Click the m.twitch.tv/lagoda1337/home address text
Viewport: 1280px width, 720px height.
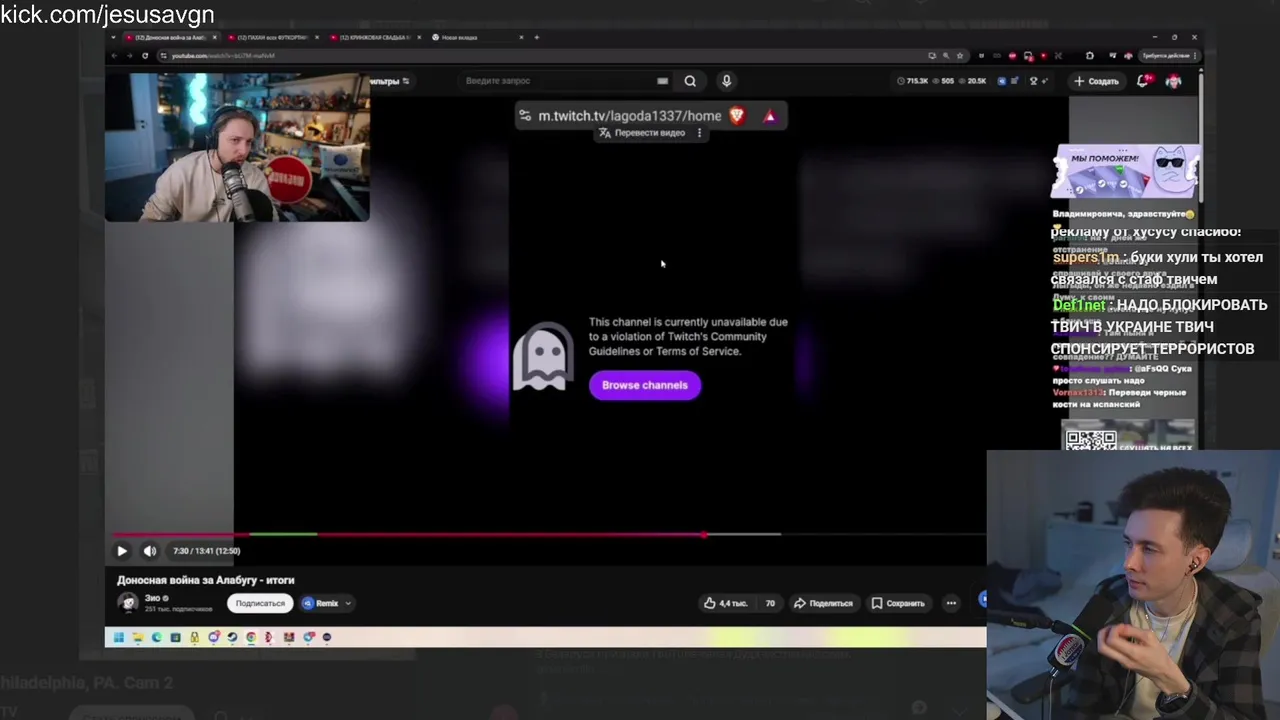pyautogui.click(x=629, y=116)
